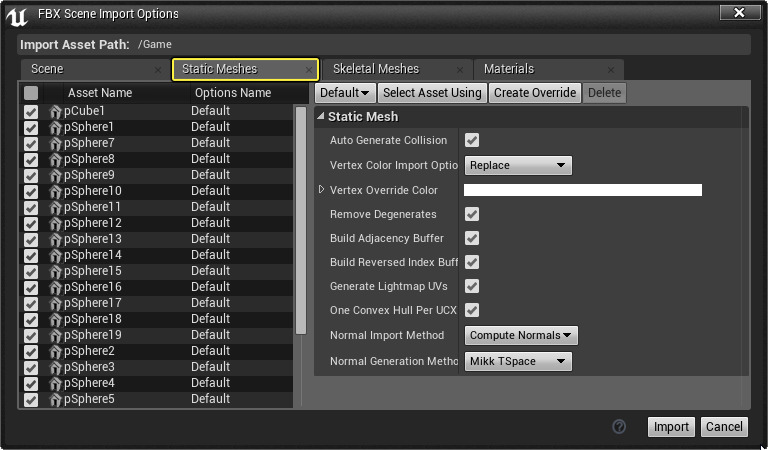Click the Import button
This screenshot has height=450, width=768.
click(671, 427)
